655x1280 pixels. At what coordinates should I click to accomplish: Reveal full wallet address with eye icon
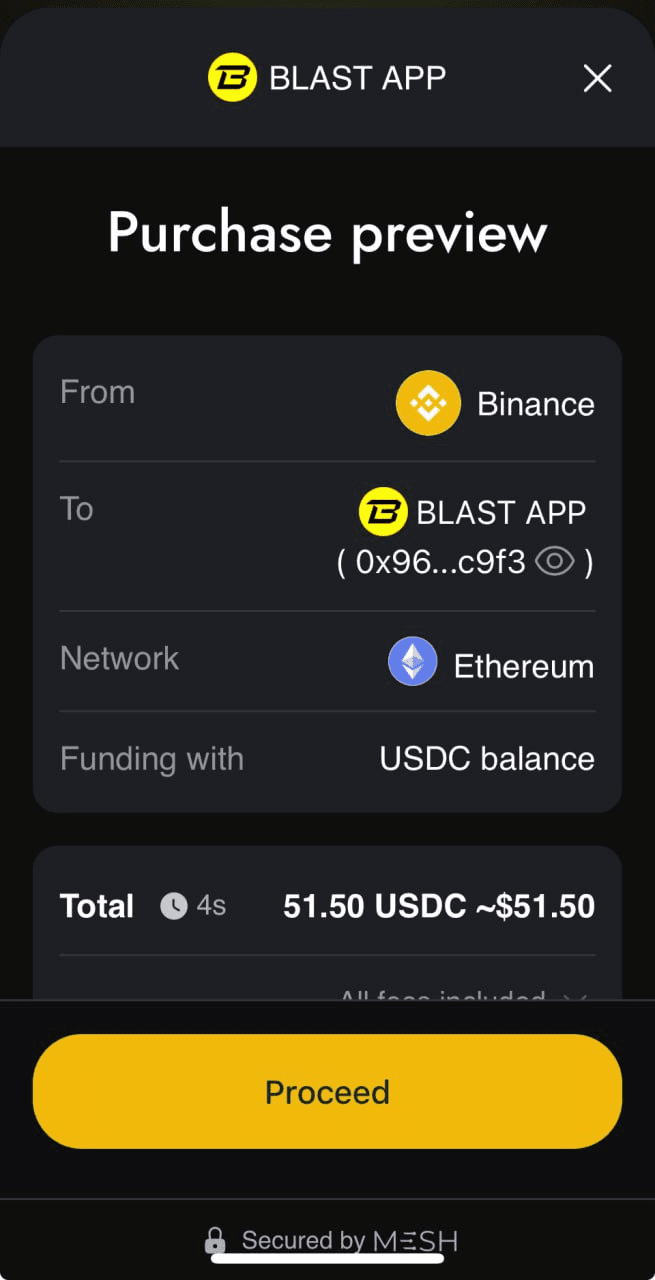coord(554,562)
